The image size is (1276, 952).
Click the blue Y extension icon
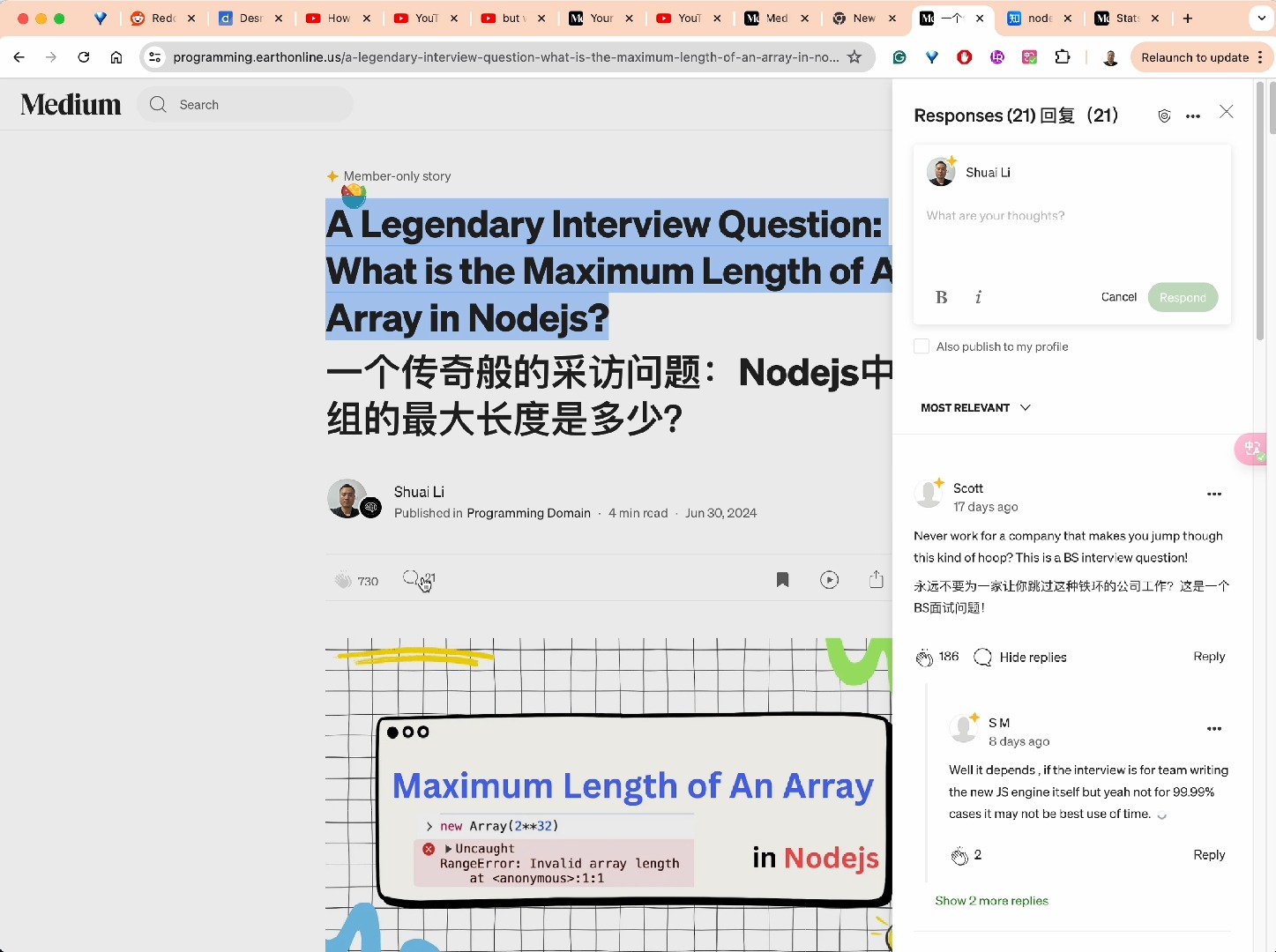click(x=931, y=57)
